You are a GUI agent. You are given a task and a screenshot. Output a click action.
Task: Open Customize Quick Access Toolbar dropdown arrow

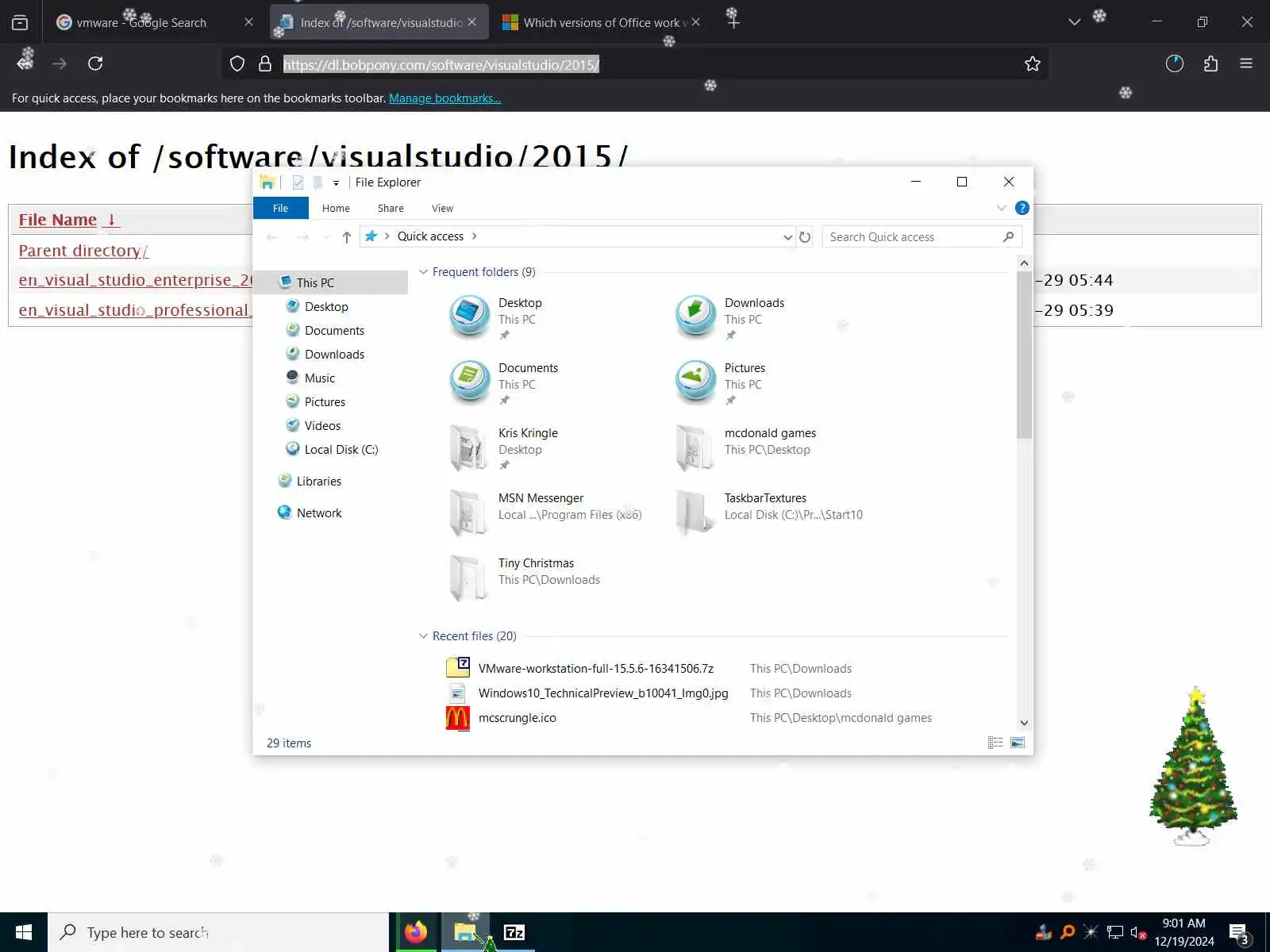336,183
